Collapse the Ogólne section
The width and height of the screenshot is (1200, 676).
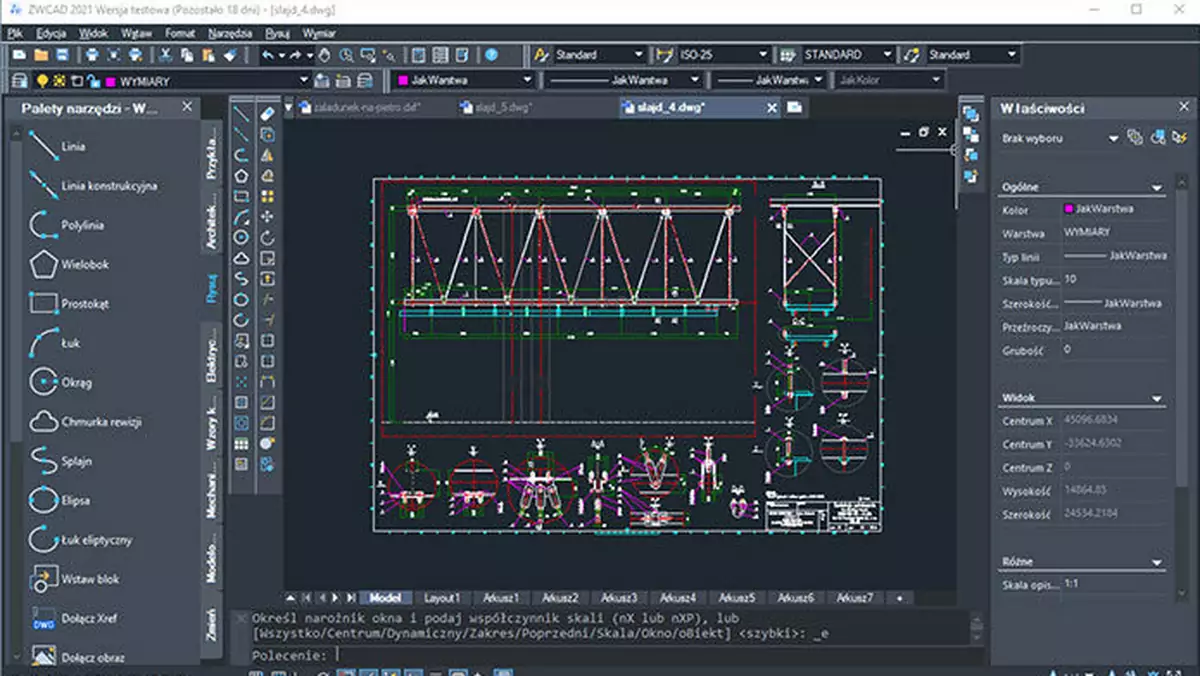pos(1157,187)
